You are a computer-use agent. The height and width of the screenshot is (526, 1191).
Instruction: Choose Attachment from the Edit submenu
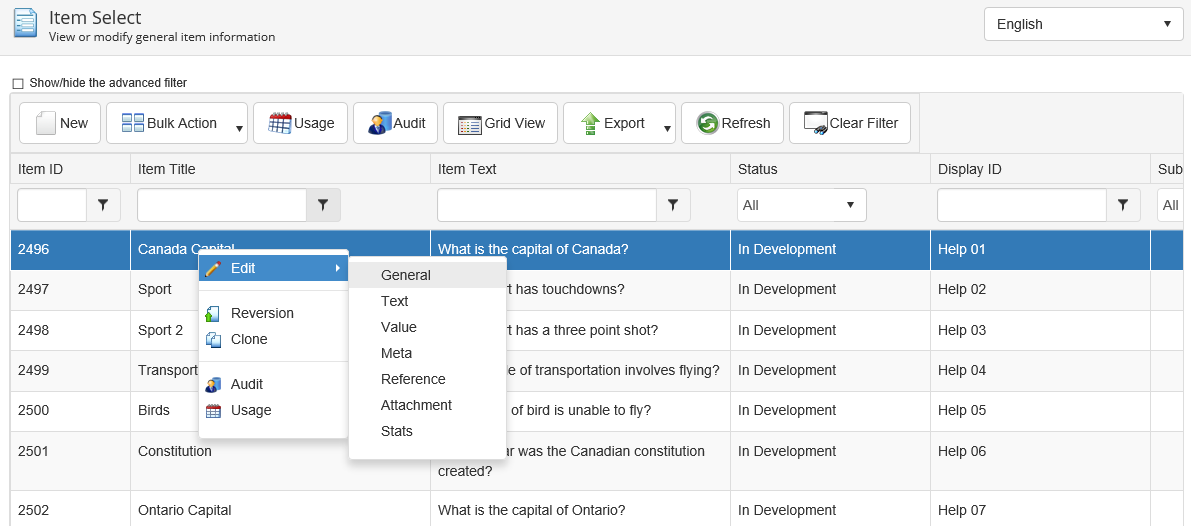[416, 405]
